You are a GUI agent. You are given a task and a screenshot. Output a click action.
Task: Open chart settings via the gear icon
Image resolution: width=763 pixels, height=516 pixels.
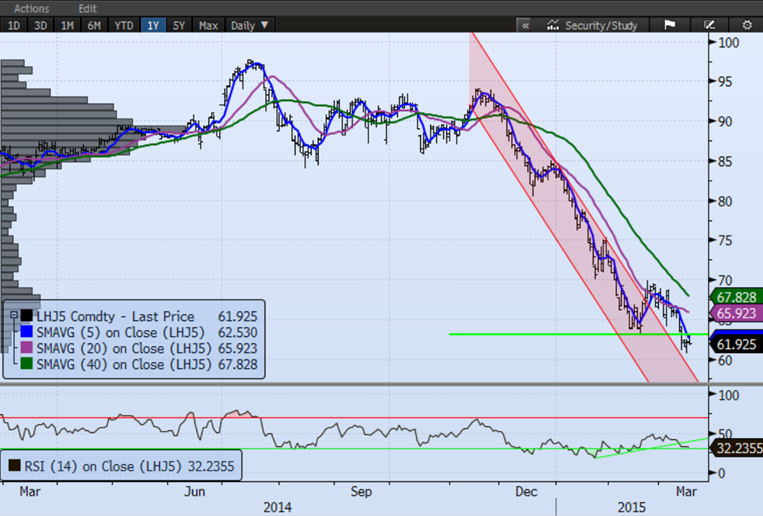[x=748, y=24]
